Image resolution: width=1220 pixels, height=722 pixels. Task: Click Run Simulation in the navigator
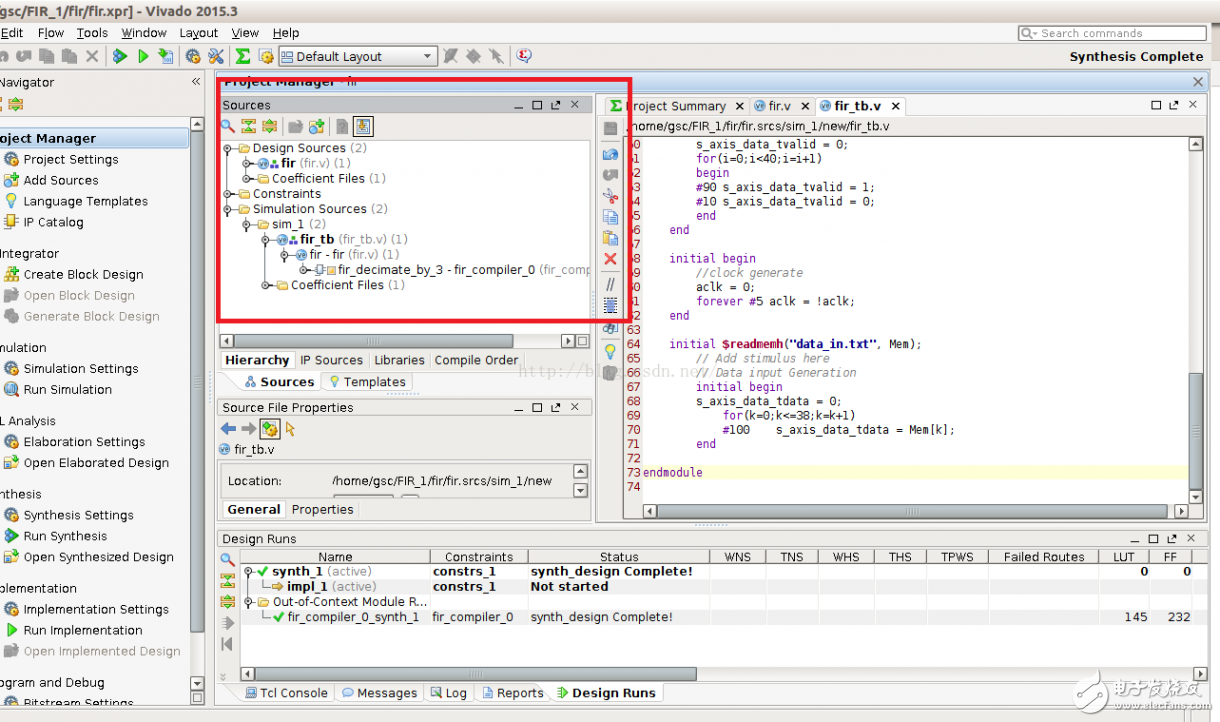[67, 390]
